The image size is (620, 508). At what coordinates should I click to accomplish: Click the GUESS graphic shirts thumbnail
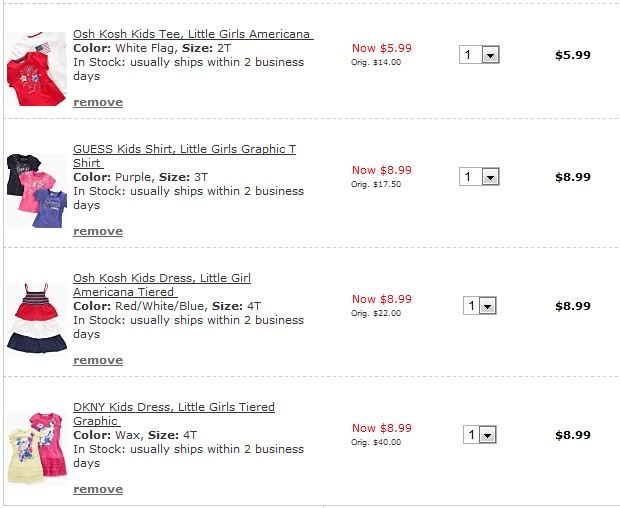[36, 190]
